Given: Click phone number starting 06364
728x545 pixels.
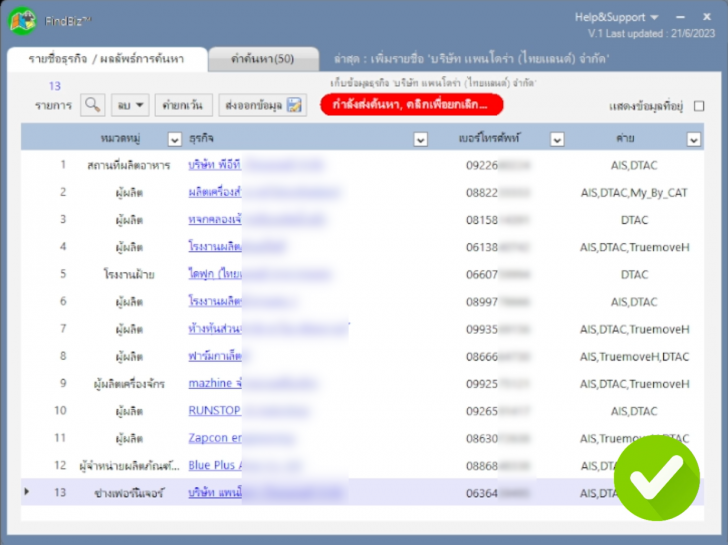Looking at the screenshot, I should click(x=498, y=493).
